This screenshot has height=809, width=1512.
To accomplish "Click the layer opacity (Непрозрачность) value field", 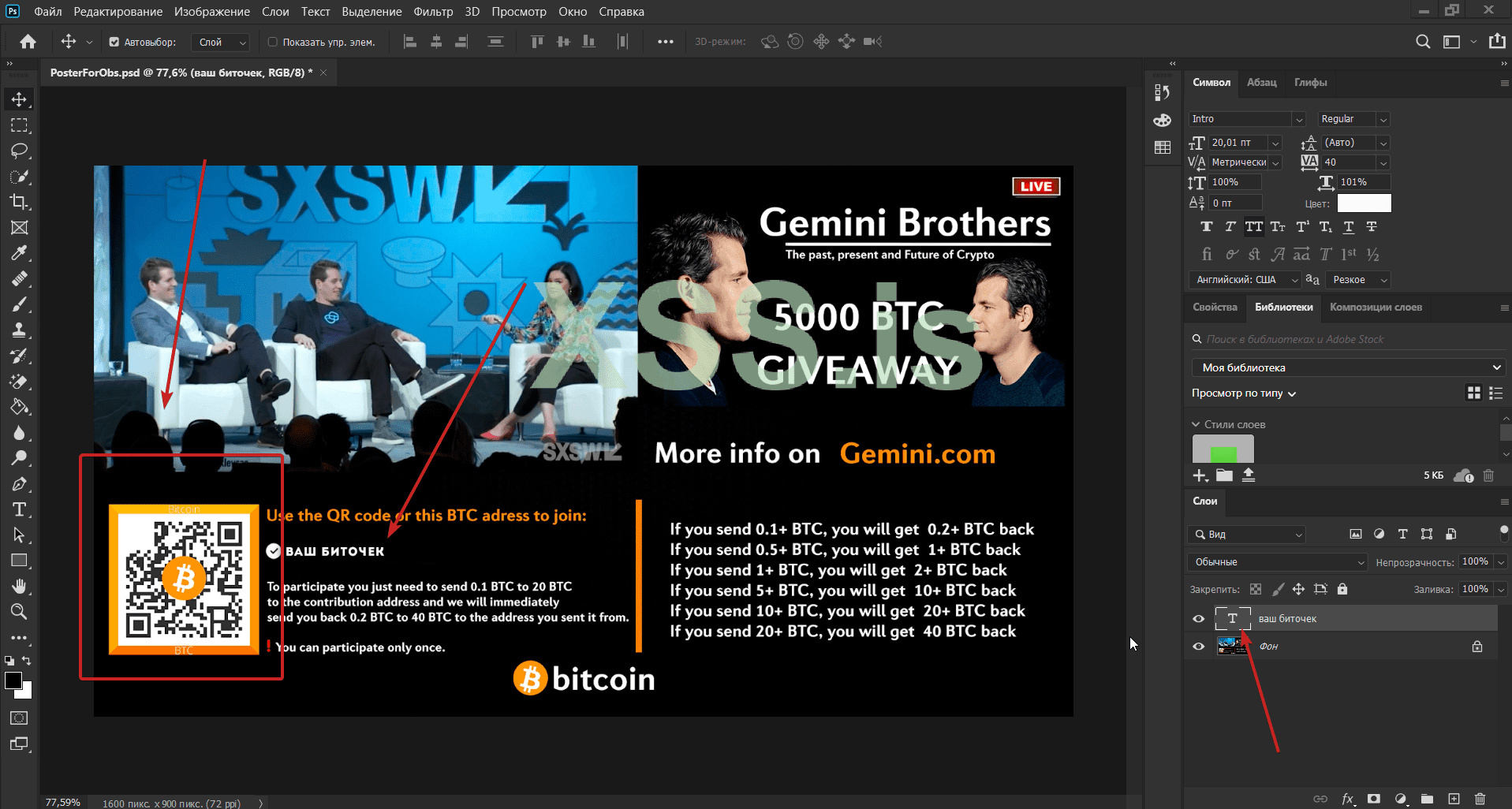I will click(x=1475, y=562).
